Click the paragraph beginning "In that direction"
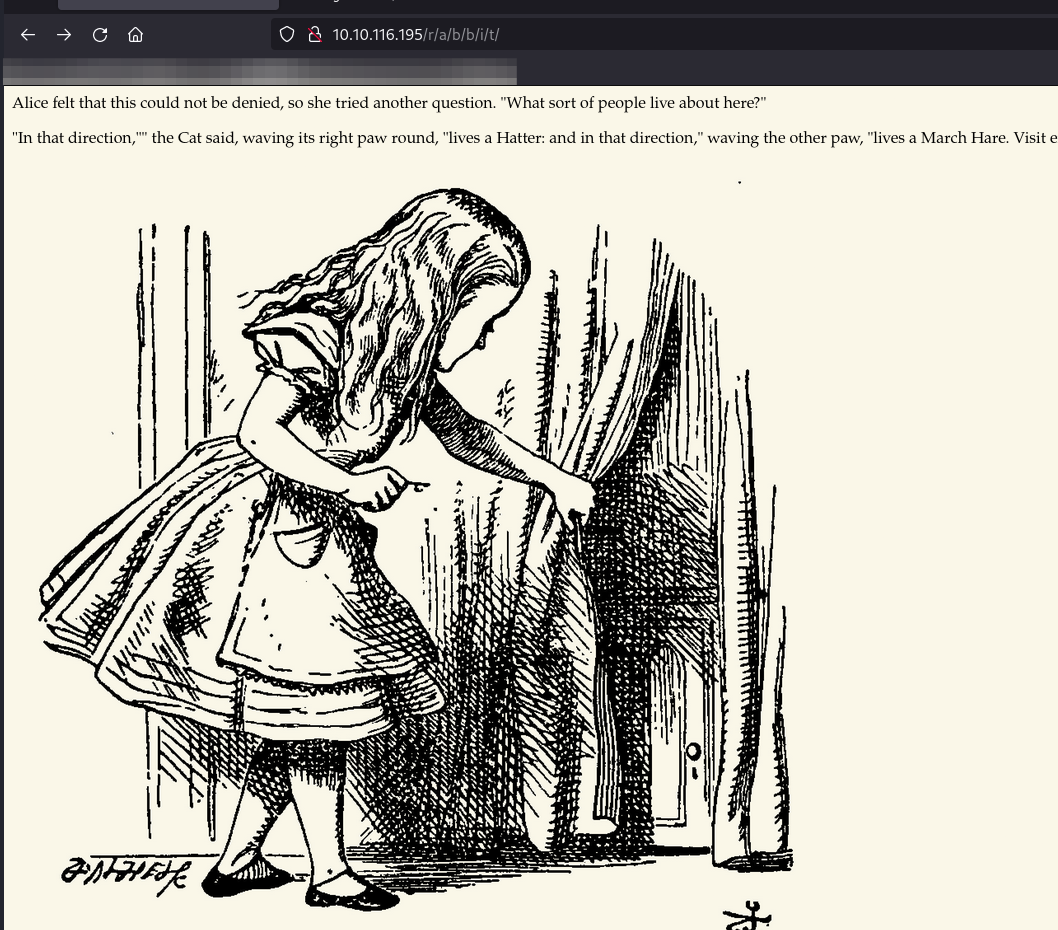Image resolution: width=1058 pixels, height=930 pixels. point(534,138)
